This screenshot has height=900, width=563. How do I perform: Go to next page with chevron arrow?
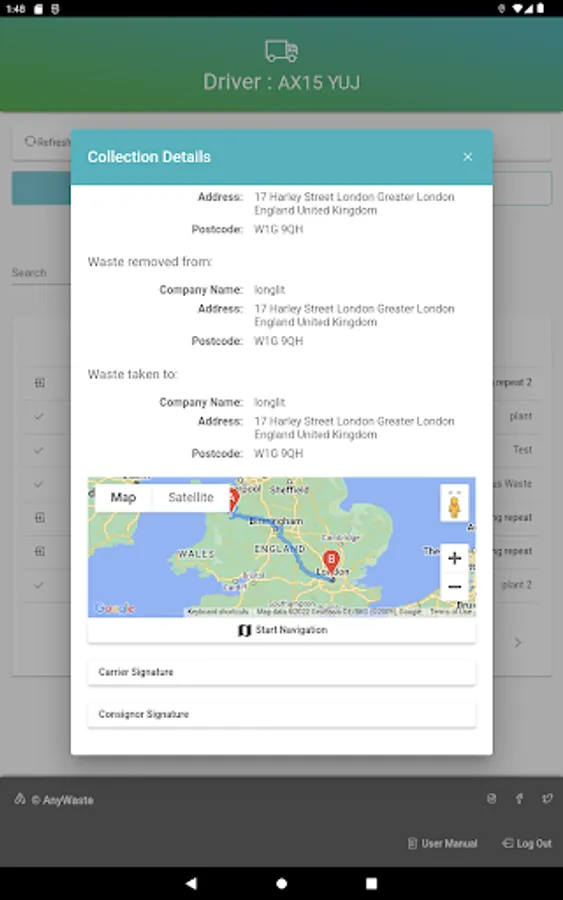coord(518,642)
